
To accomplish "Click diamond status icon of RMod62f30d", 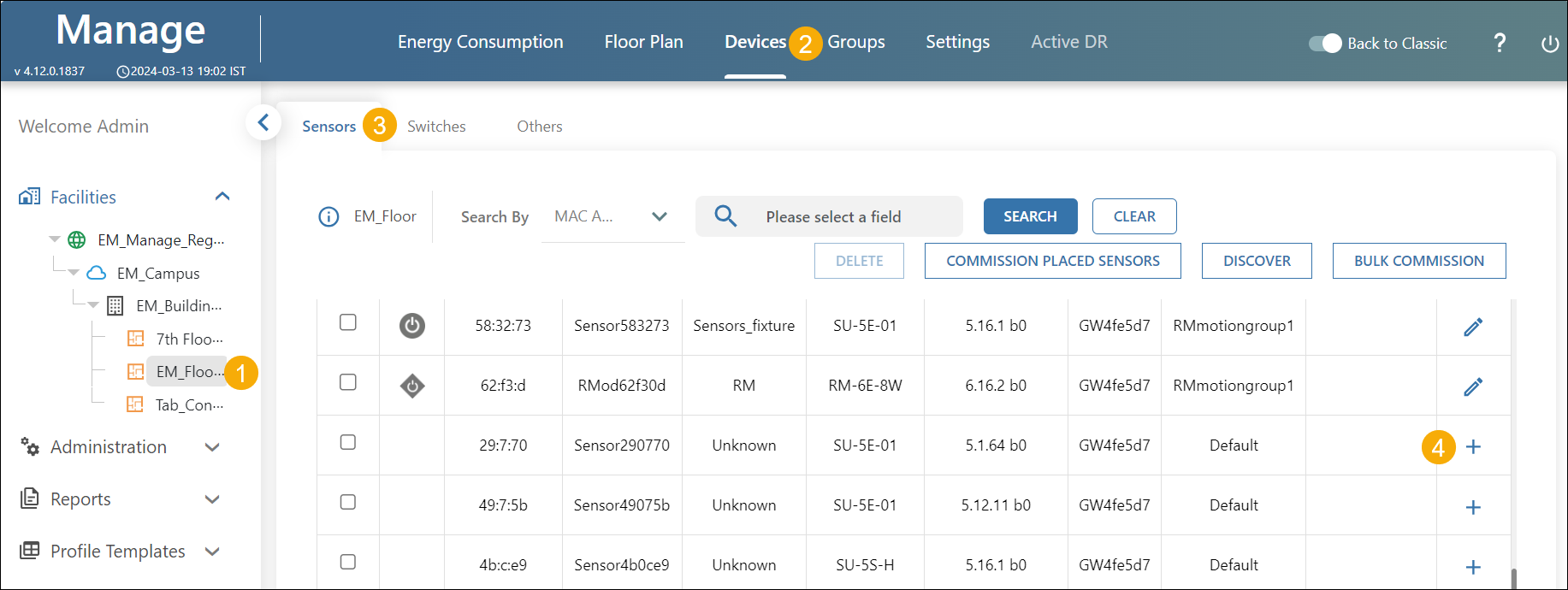I will (x=412, y=386).
